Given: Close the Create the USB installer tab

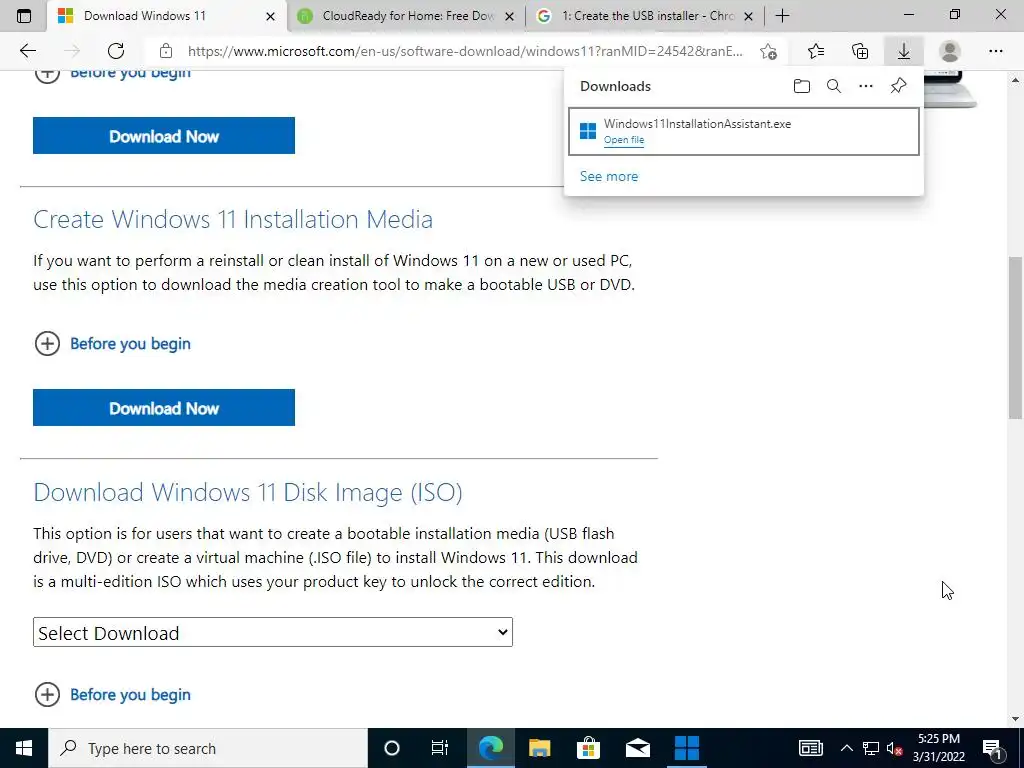Looking at the screenshot, I should pos(749,16).
